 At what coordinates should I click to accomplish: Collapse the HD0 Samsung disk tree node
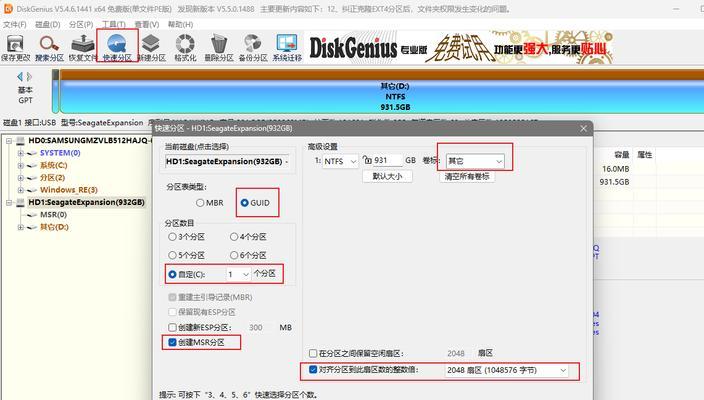coord(9,141)
